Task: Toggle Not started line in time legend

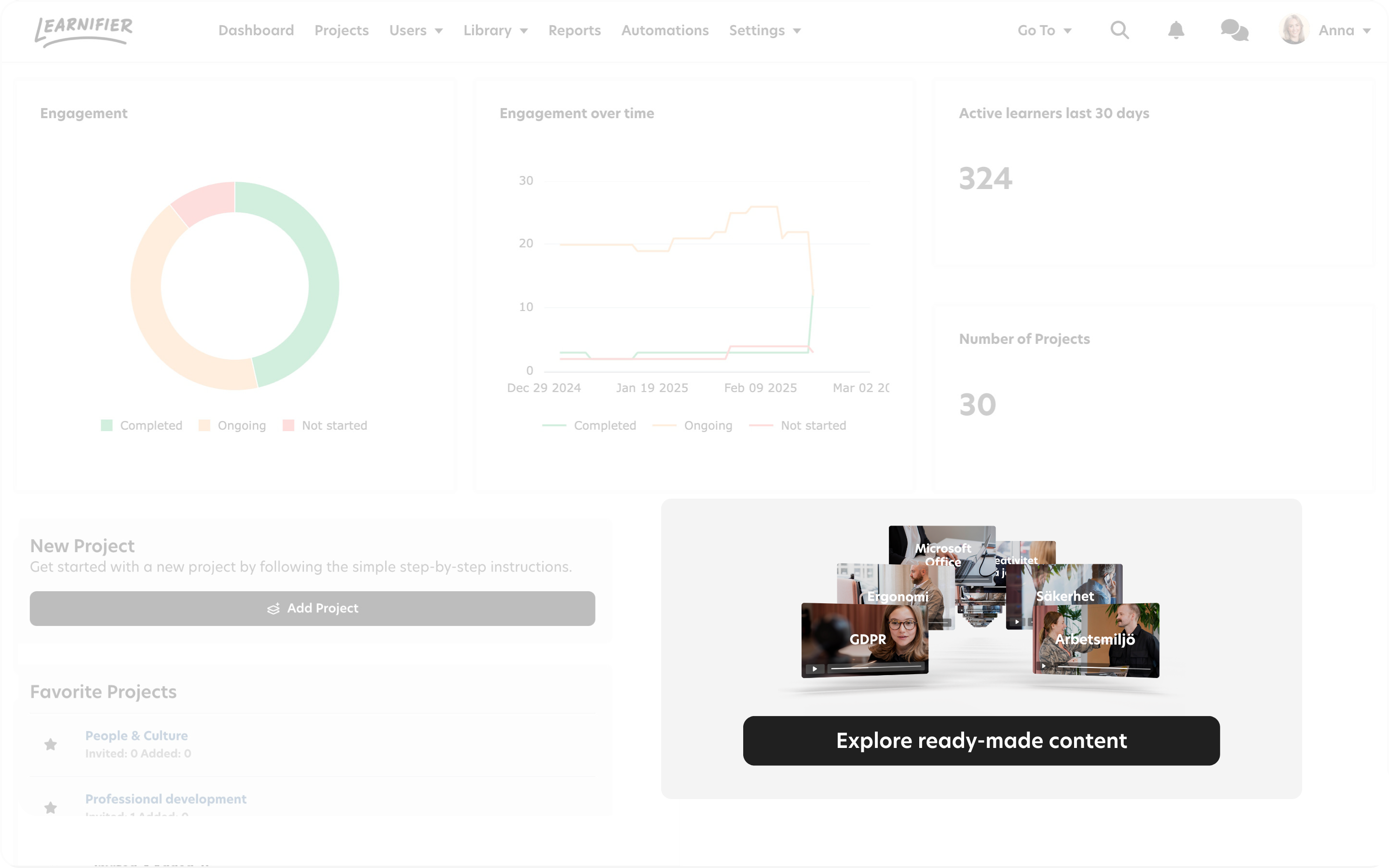Action: coord(798,425)
